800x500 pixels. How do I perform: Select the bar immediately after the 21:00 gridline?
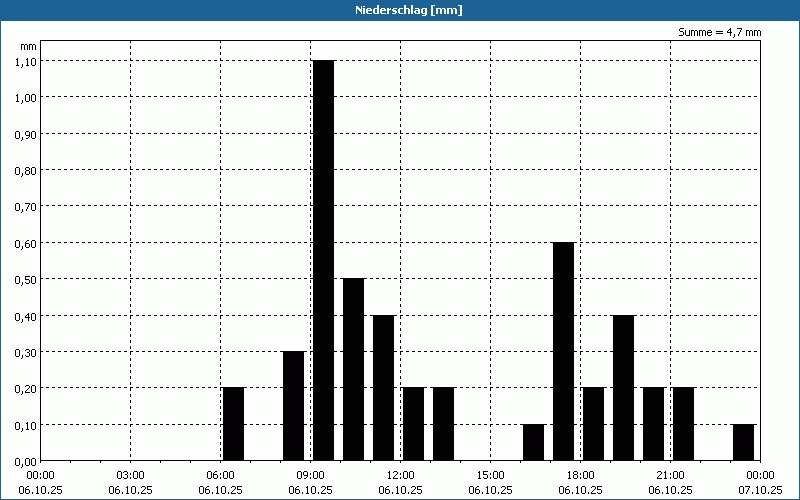[x=683, y=424]
